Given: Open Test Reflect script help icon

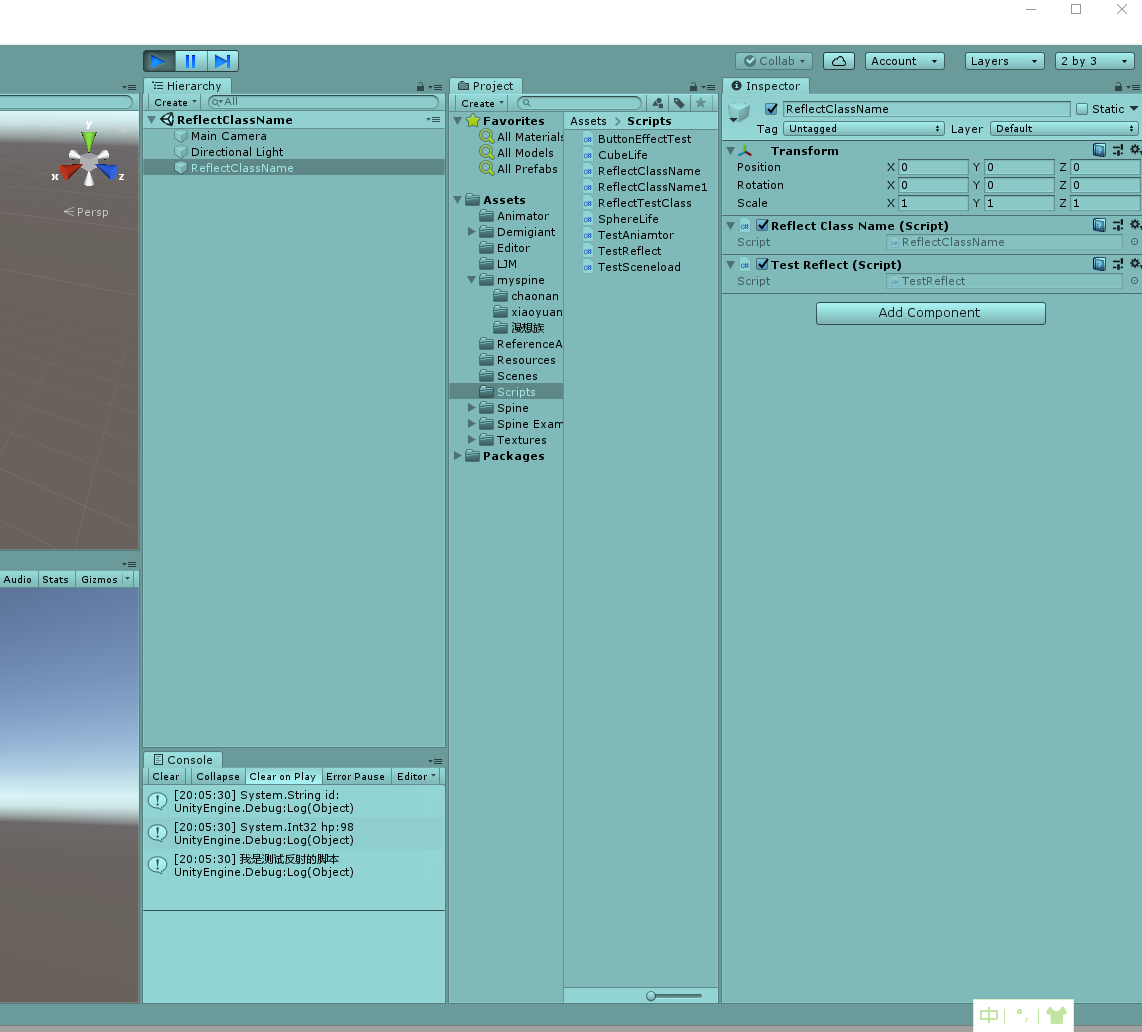Looking at the screenshot, I should (x=1099, y=264).
